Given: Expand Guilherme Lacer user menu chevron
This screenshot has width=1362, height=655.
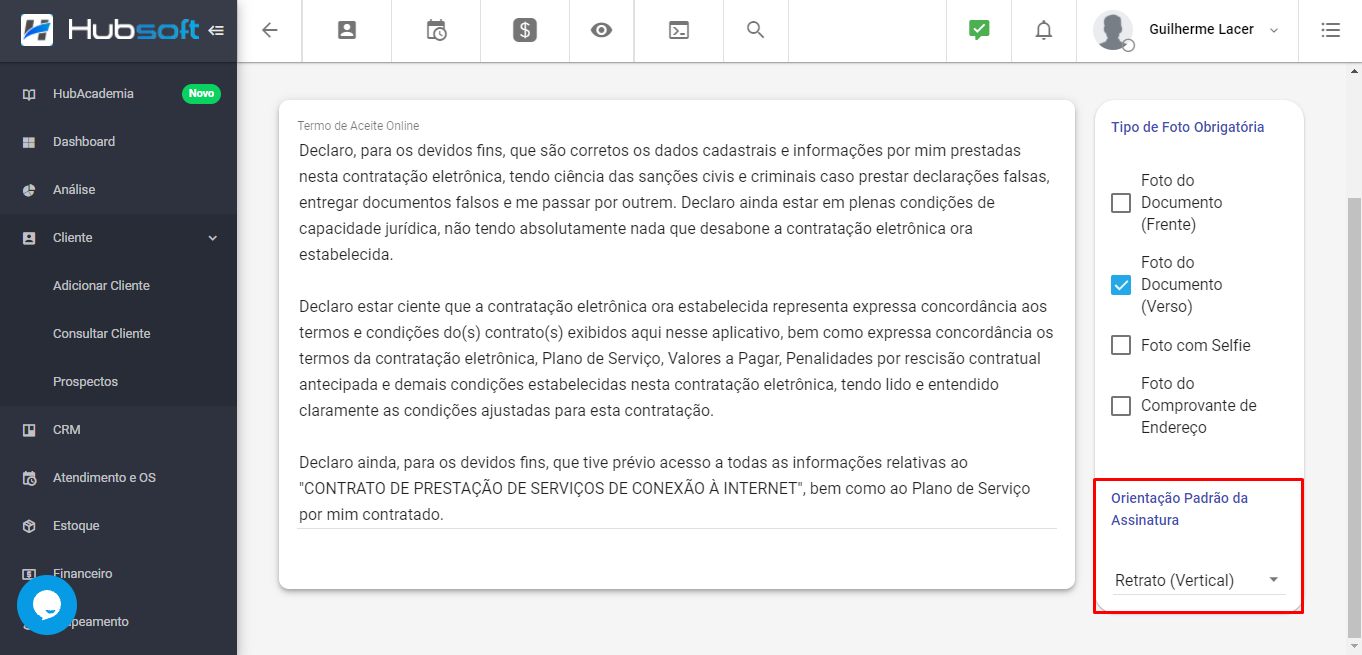Looking at the screenshot, I should (1274, 30).
